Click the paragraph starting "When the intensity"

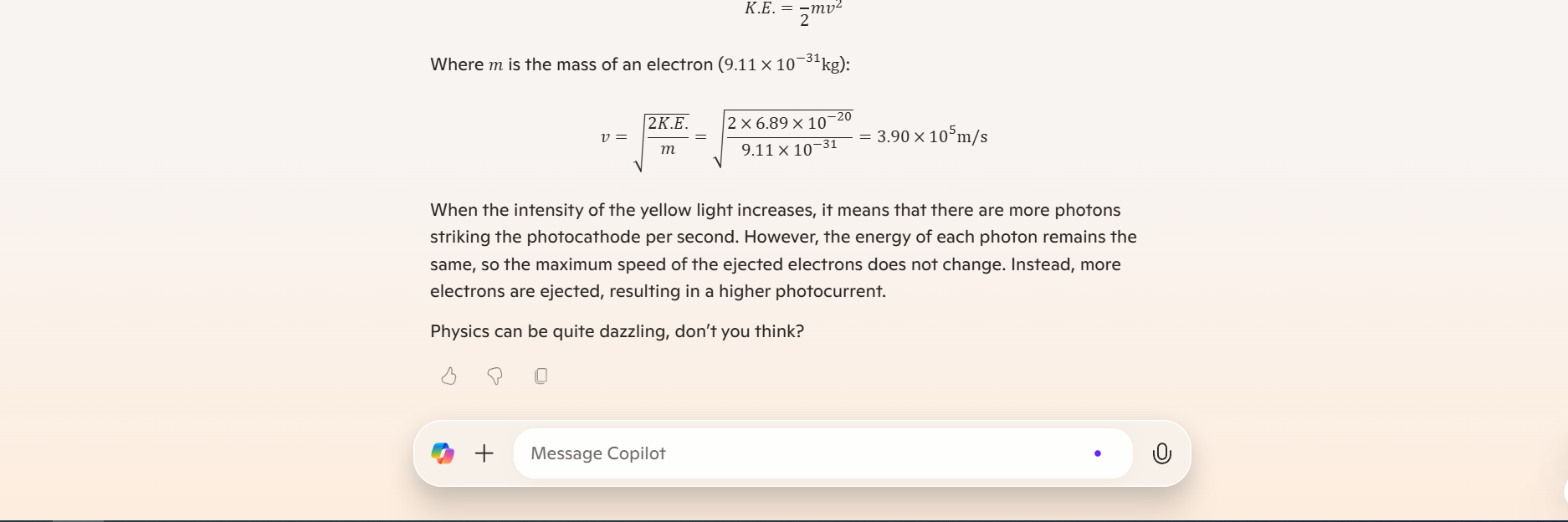[x=783, y=251]
